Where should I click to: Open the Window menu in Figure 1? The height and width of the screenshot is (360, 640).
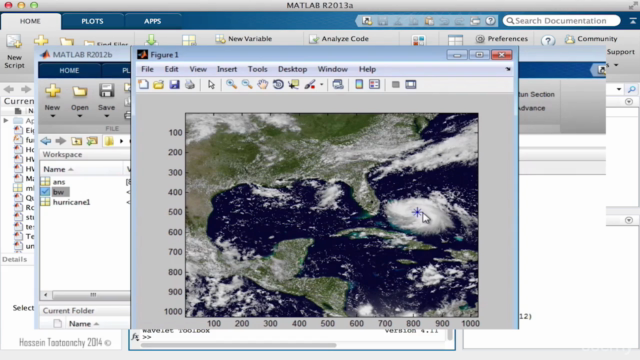tap(333, 69)
